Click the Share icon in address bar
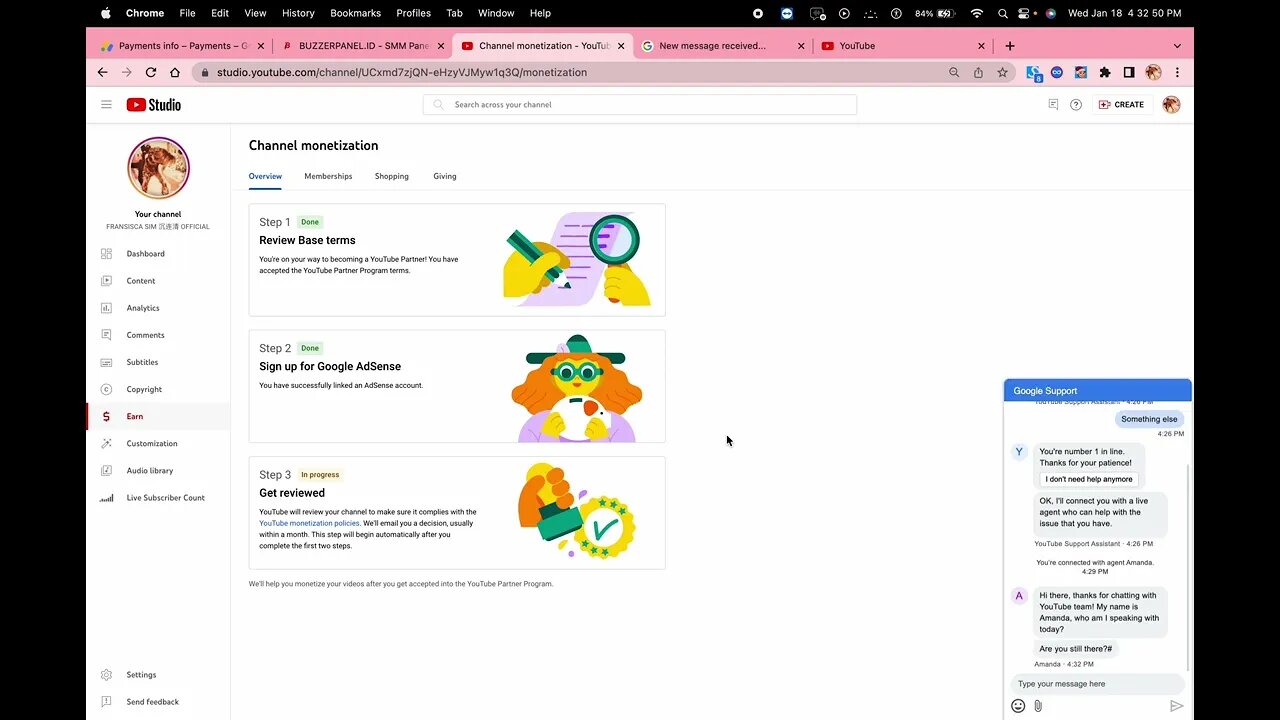1280x720 pixels. click(x=978, y=72)
